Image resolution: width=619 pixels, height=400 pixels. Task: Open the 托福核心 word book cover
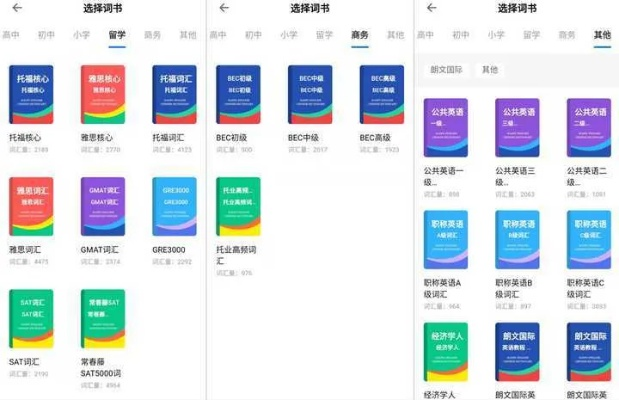click(31, 94)
